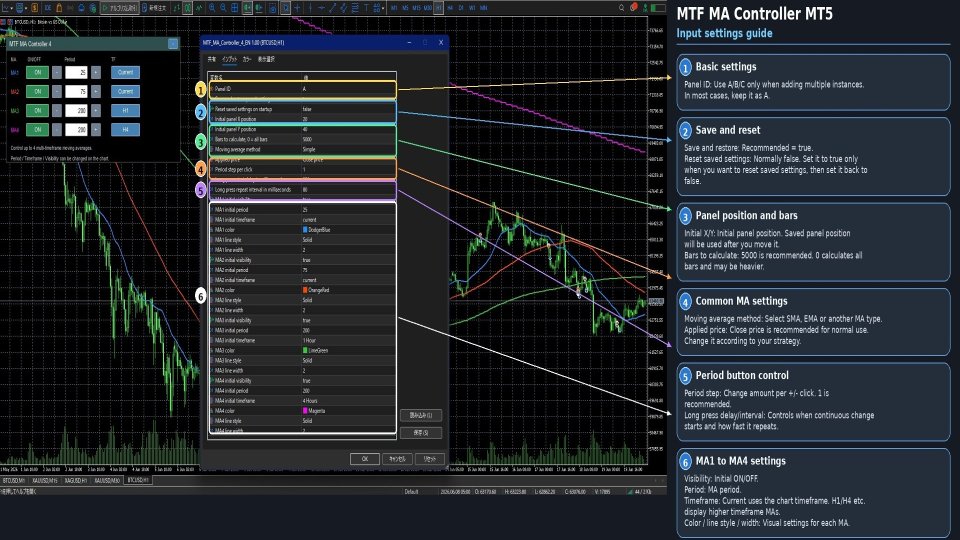The image size is (960, 540).
Task: Click OK in the settings dialog
Action: 364,459
